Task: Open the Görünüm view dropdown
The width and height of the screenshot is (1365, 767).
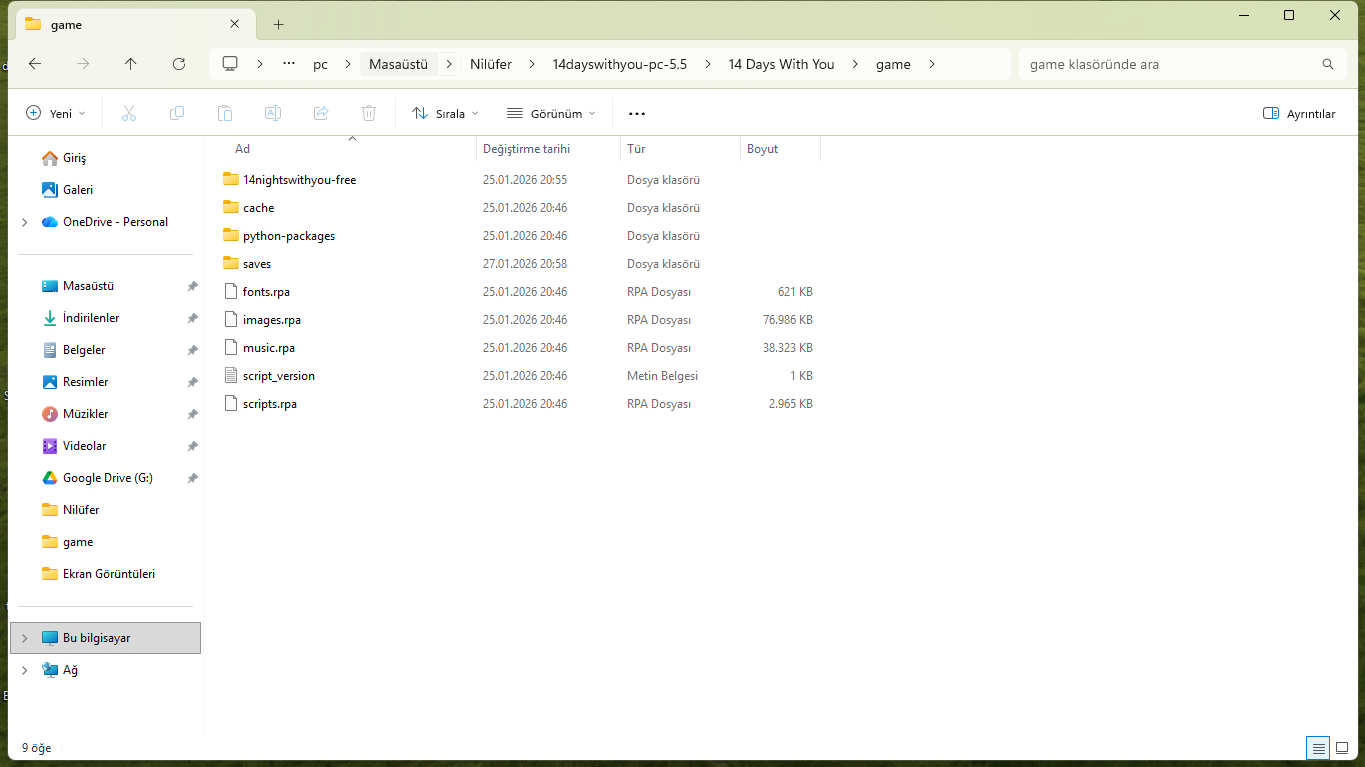Action: (x=551, y=113)
